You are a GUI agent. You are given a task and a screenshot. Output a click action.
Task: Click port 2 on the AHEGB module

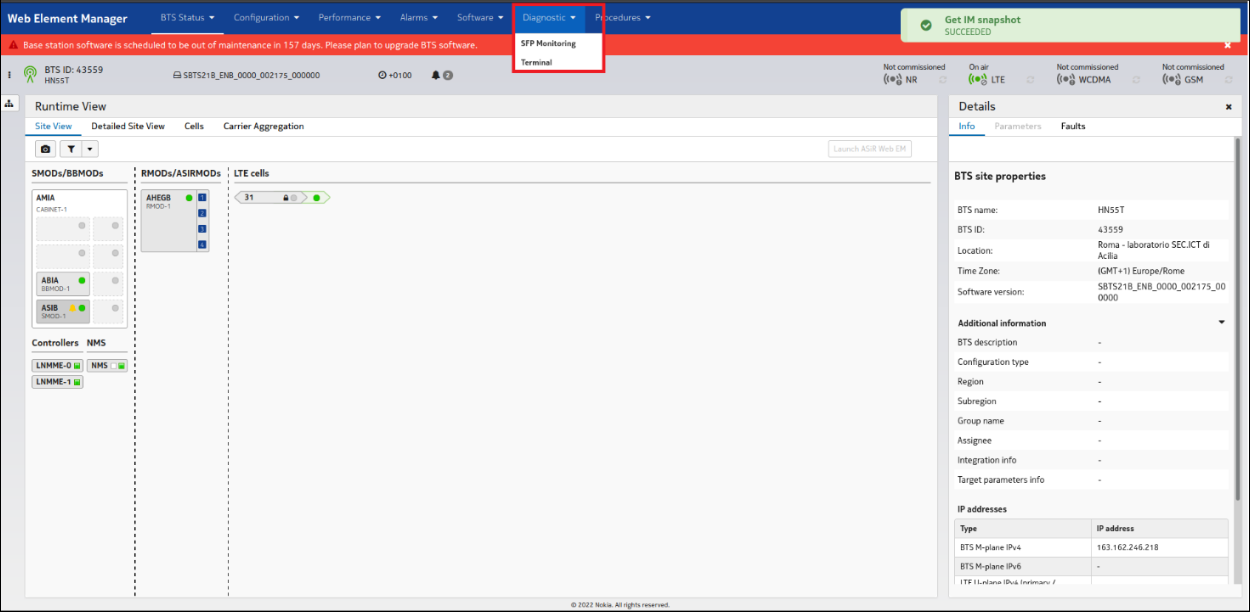coord(202,213)
